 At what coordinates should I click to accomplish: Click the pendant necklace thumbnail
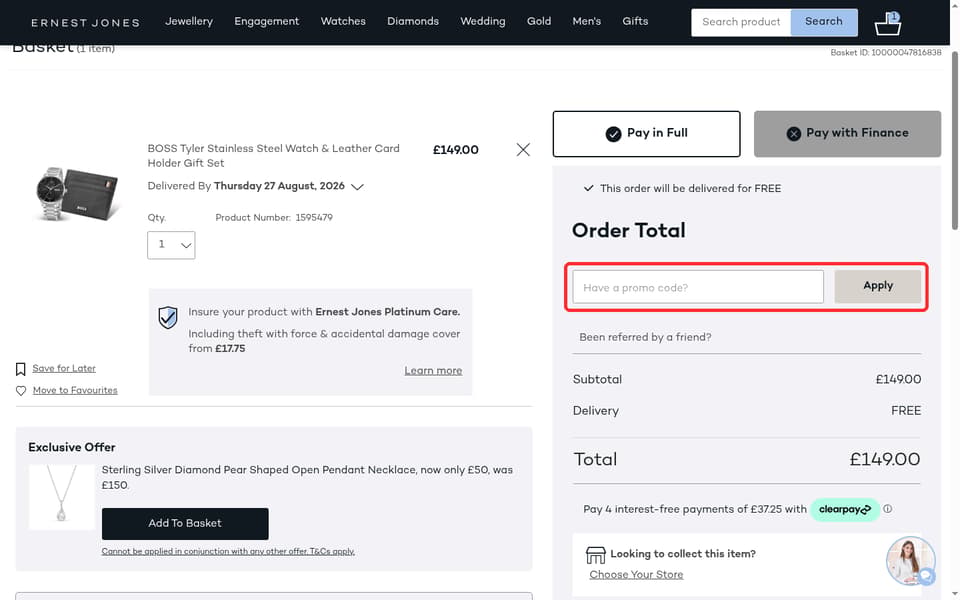click(x=61, y=495)
